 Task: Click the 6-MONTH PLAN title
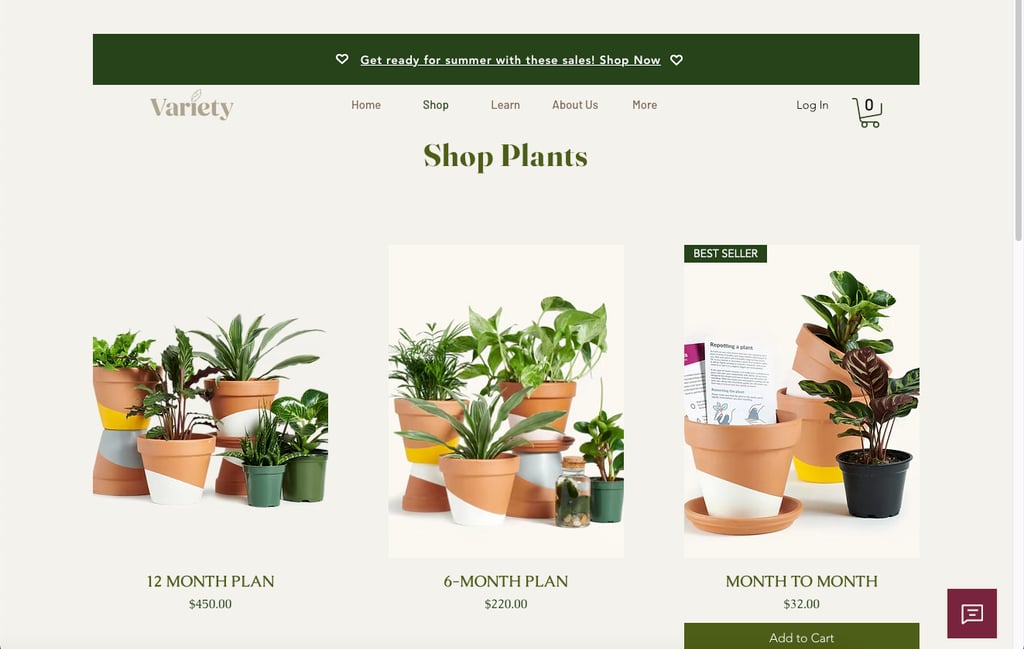pos(506,581)
